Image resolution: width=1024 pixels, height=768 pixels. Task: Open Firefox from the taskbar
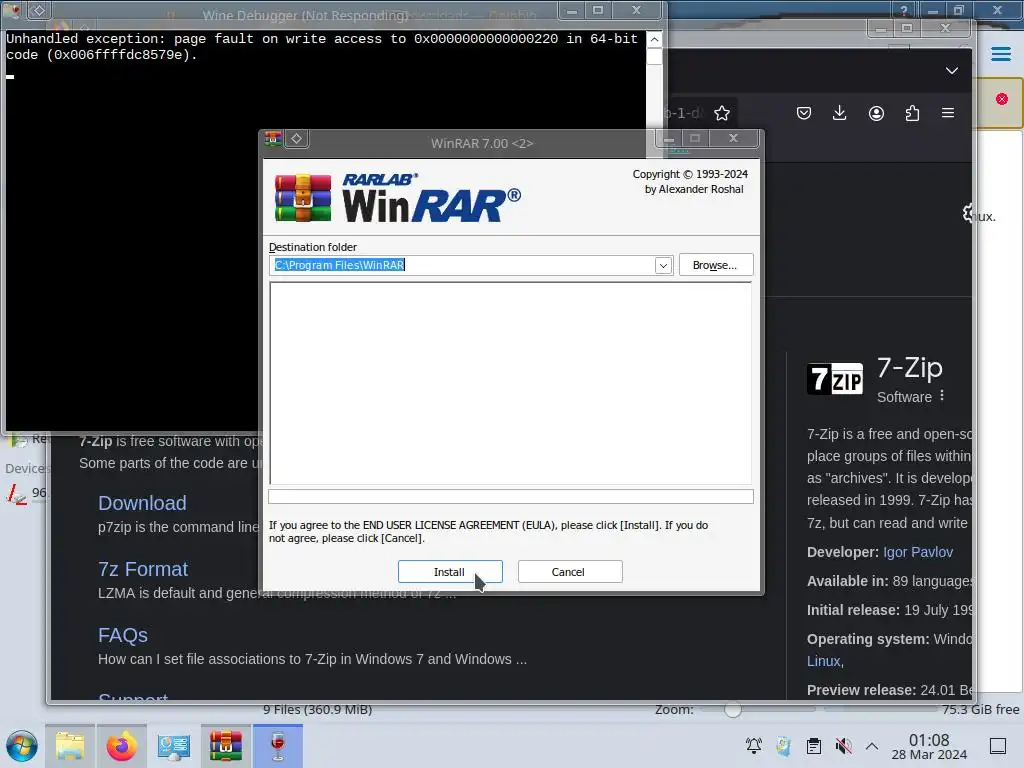(x=121, y=746)
